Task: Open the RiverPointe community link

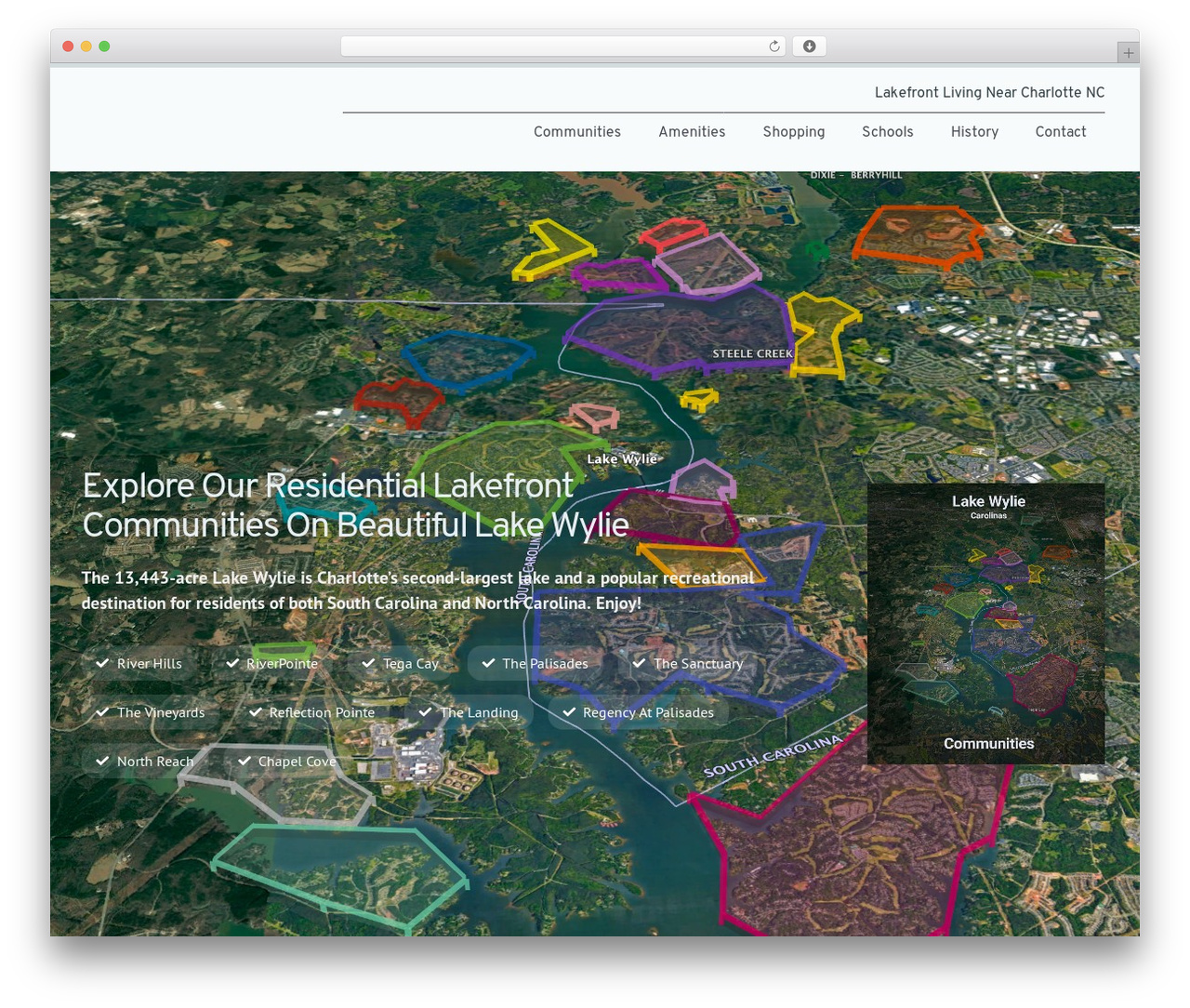Action: pyautogui.click(x=271, y=664)
